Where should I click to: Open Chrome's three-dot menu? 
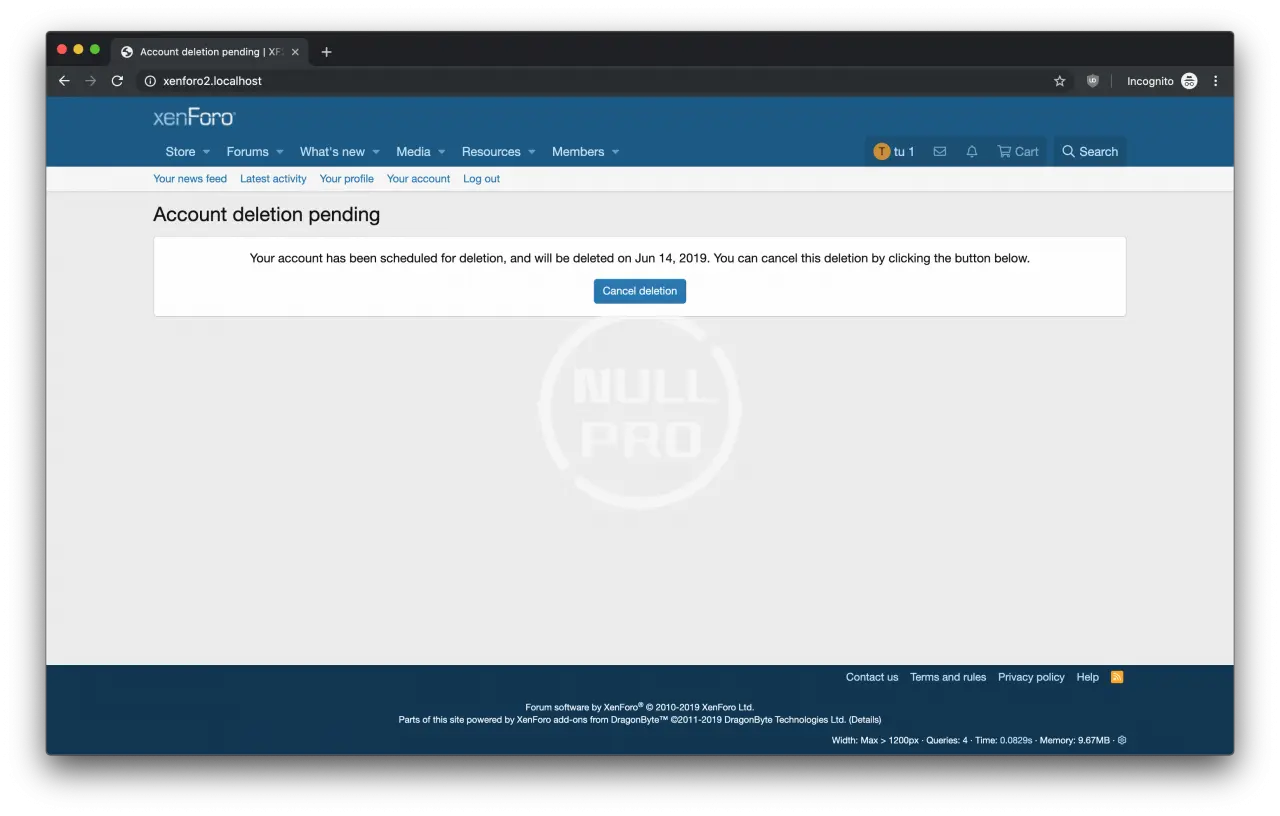1215,81
